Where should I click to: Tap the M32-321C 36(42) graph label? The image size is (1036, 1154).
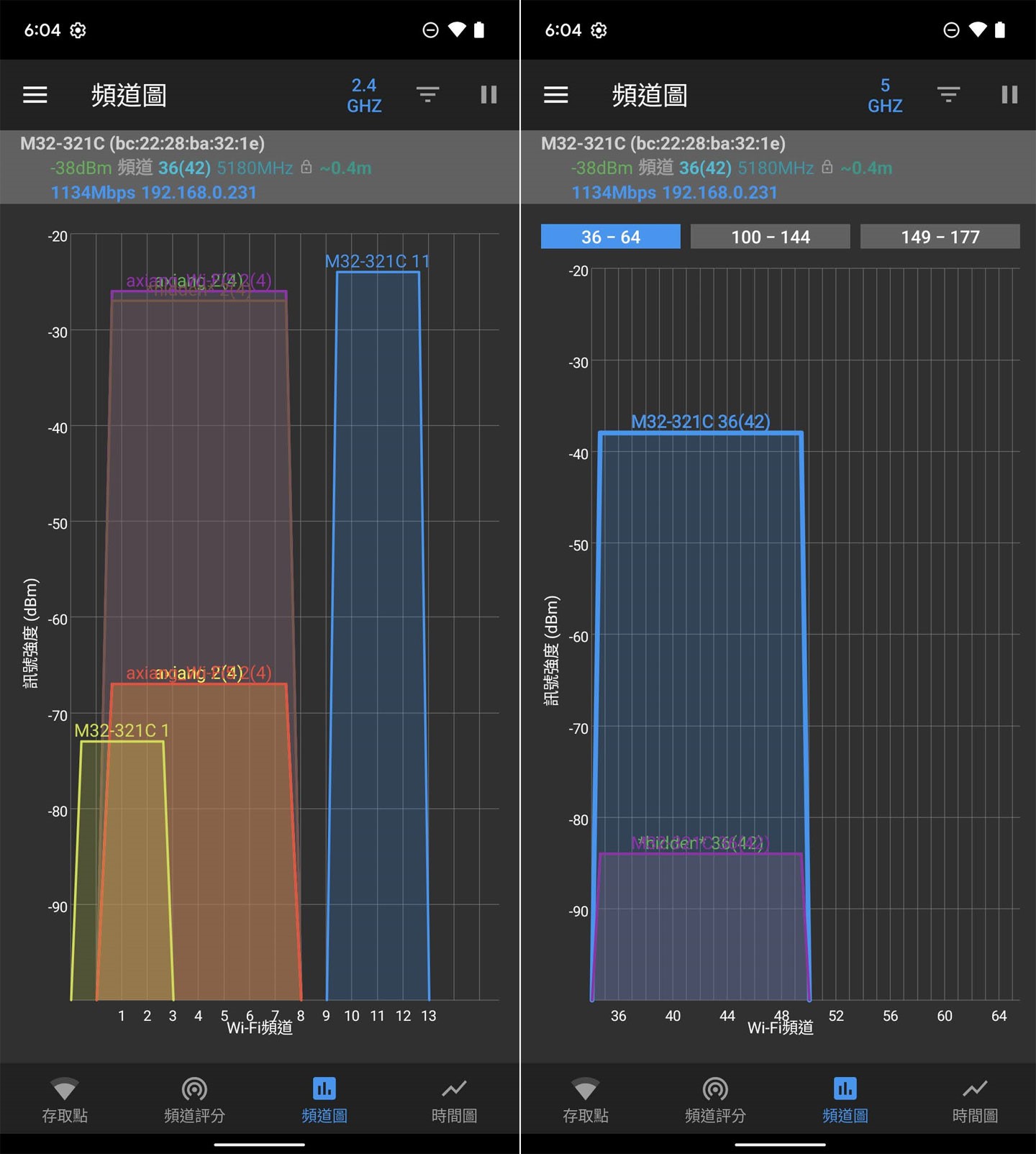tap(700, 422)
